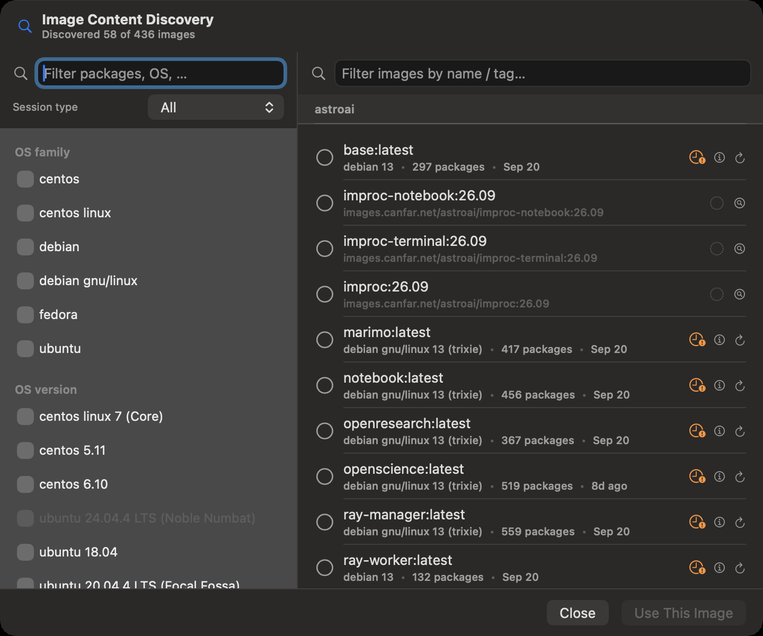Image resolution: width=763 pixels, height=636 pixels.
Task: Toggle the centos 5.11 version checkbox
Action: 25,450
